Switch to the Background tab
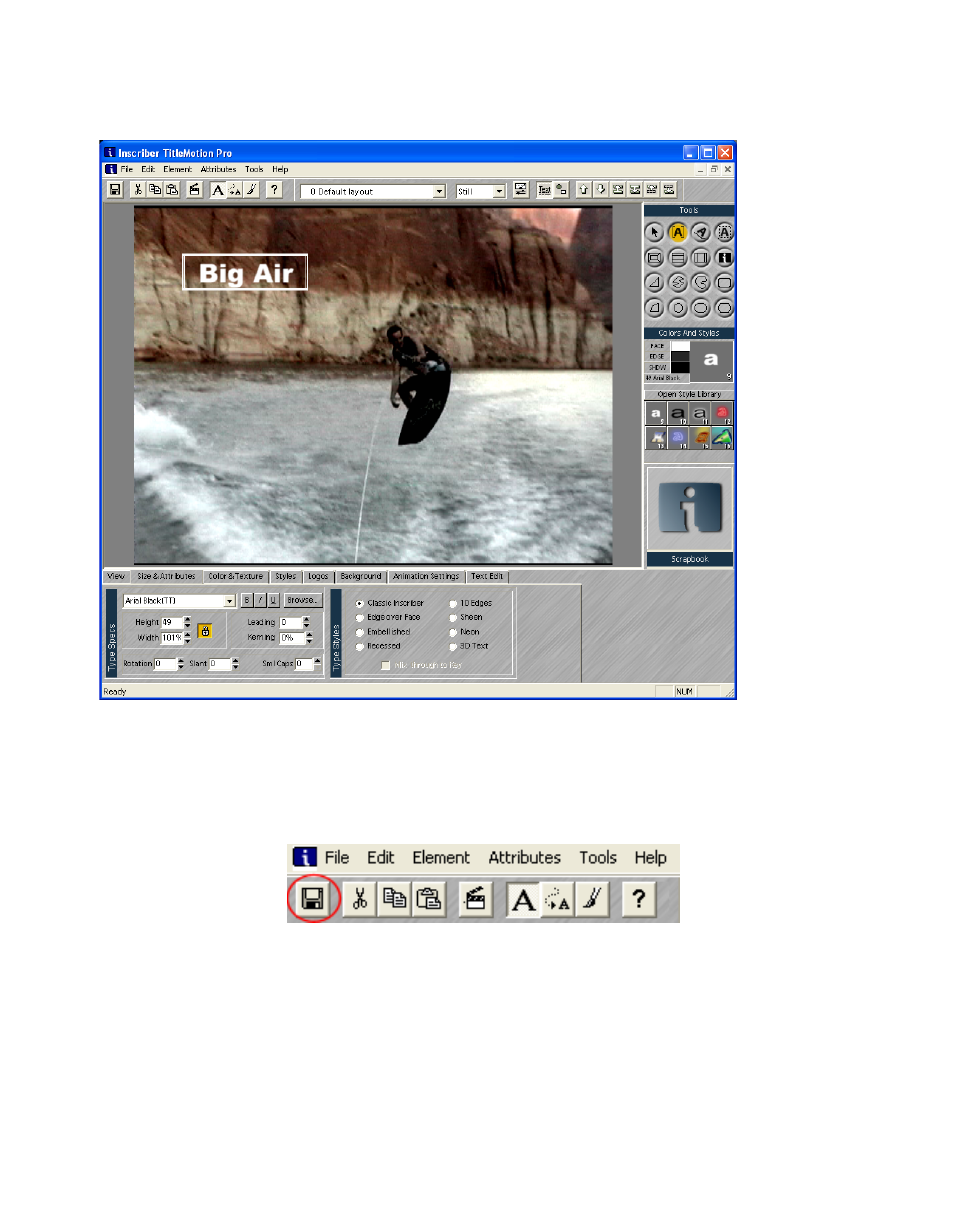954x1227 pixels. pyautogui.click(x=360, y=577)
